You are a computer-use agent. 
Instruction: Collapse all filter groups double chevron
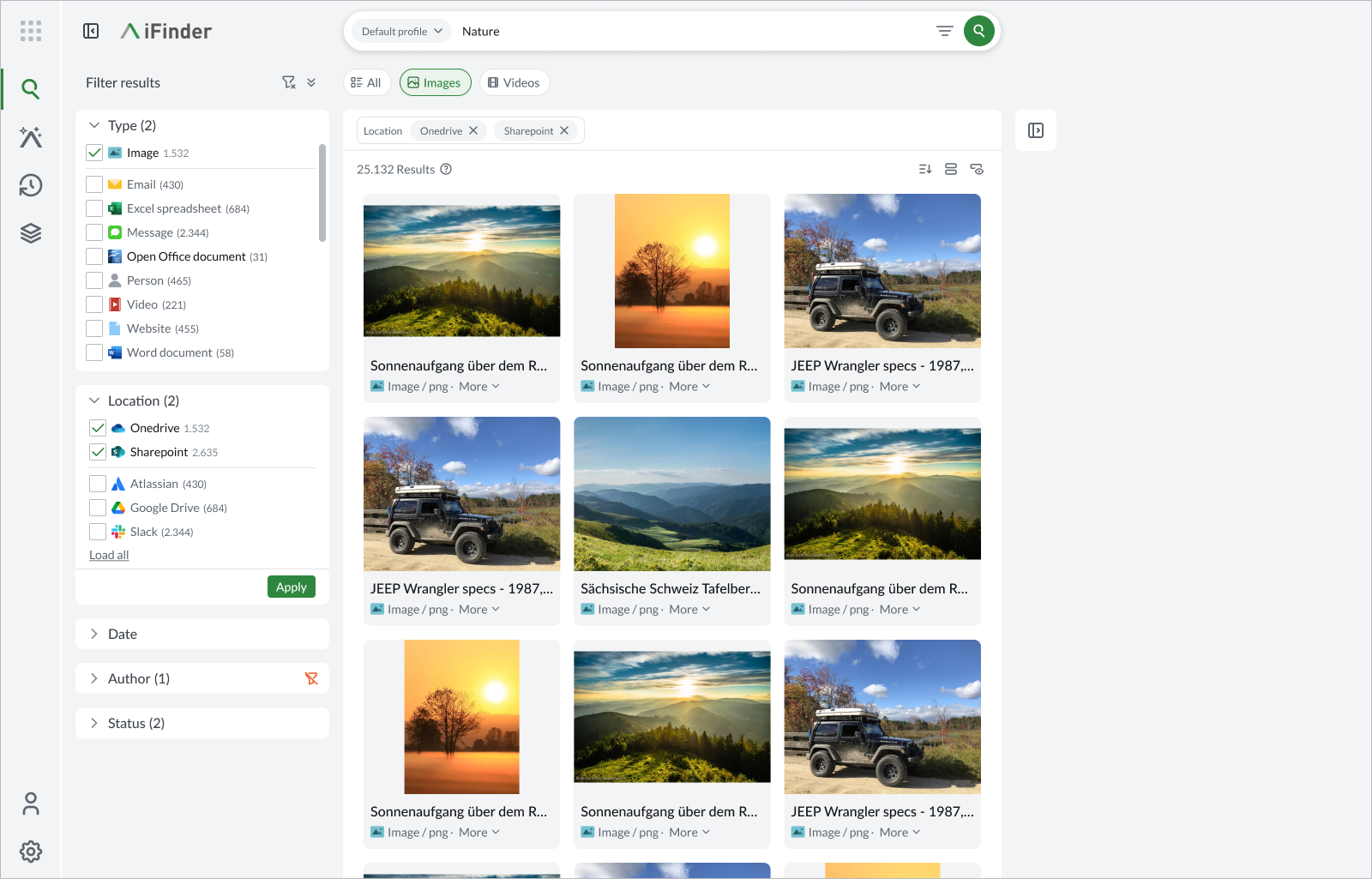tap(311, 82)
